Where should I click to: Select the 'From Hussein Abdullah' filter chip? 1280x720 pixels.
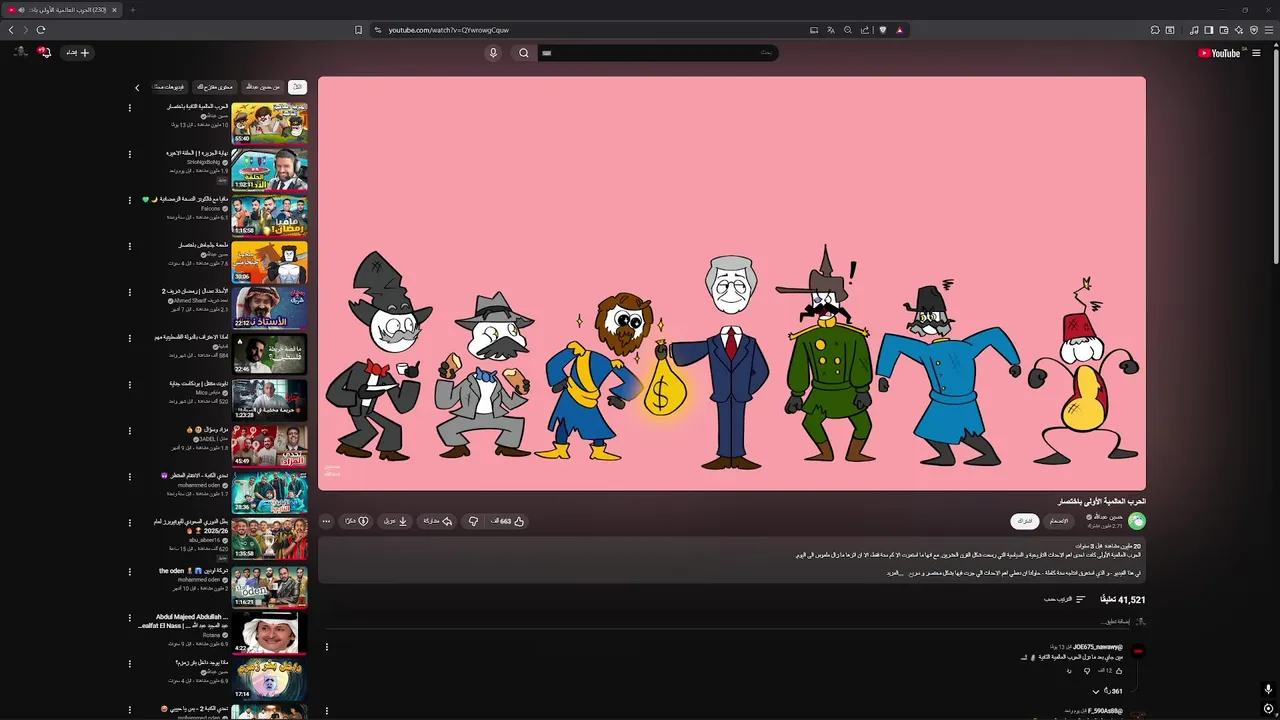click(x=263, y=87)
